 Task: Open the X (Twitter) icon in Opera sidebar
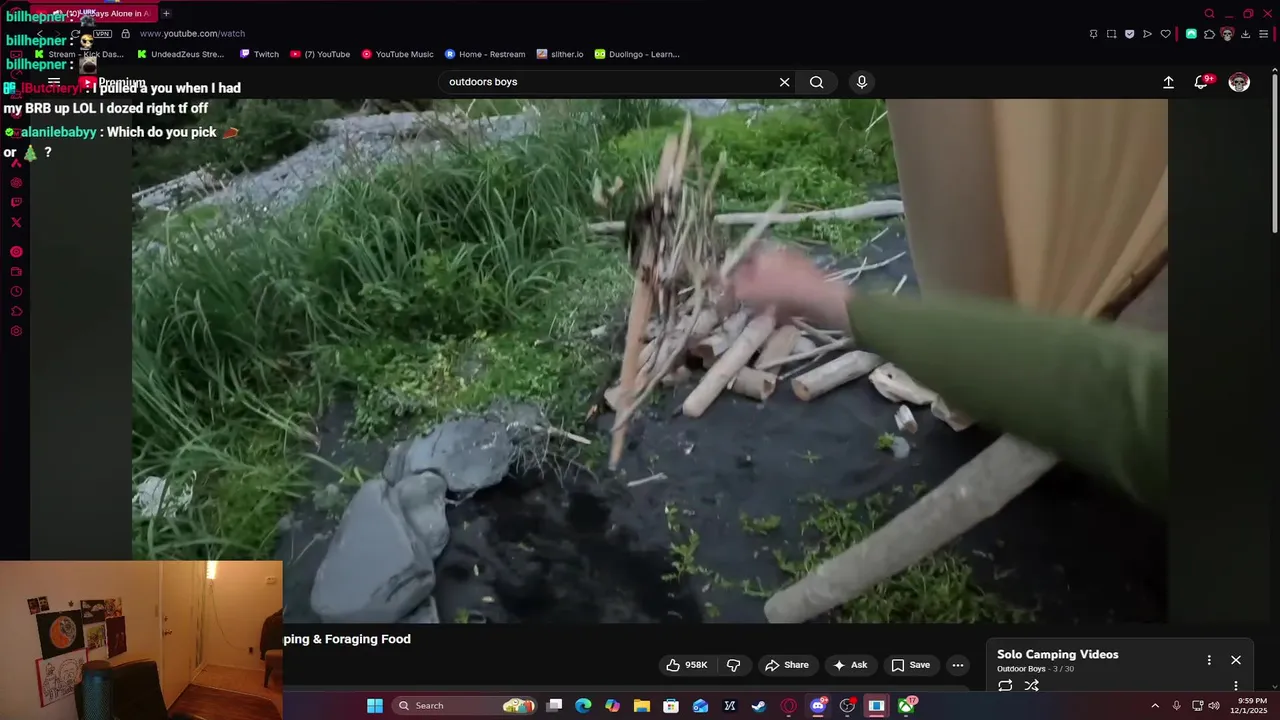[16, 222]
